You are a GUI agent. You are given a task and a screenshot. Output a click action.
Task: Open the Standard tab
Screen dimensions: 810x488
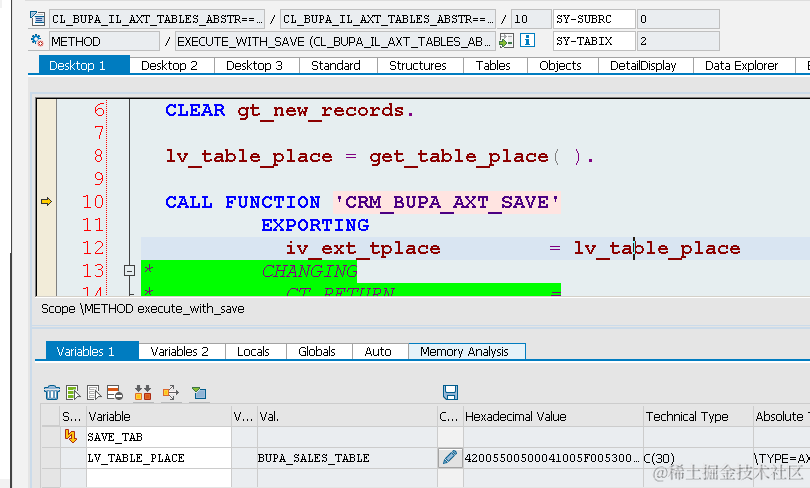pos(336,66)
